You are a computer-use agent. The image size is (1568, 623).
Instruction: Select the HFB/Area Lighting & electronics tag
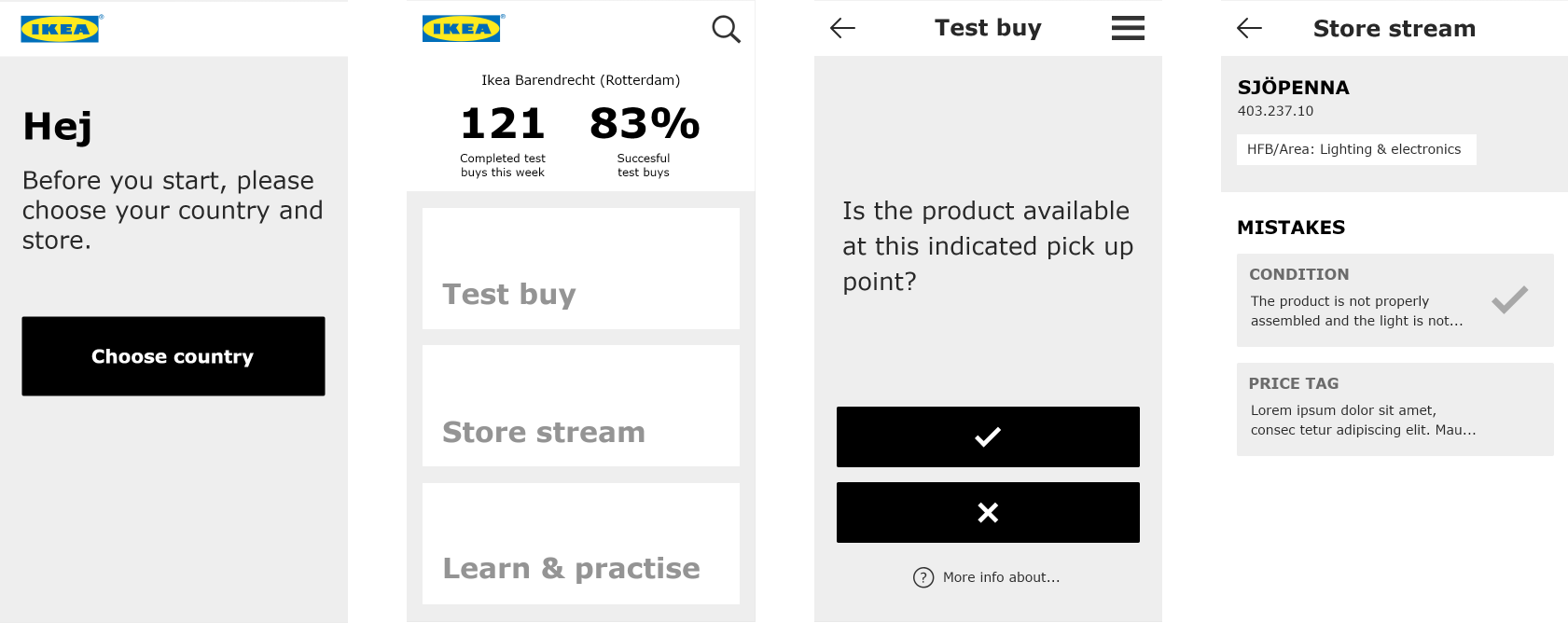[x=1355, y=149]
